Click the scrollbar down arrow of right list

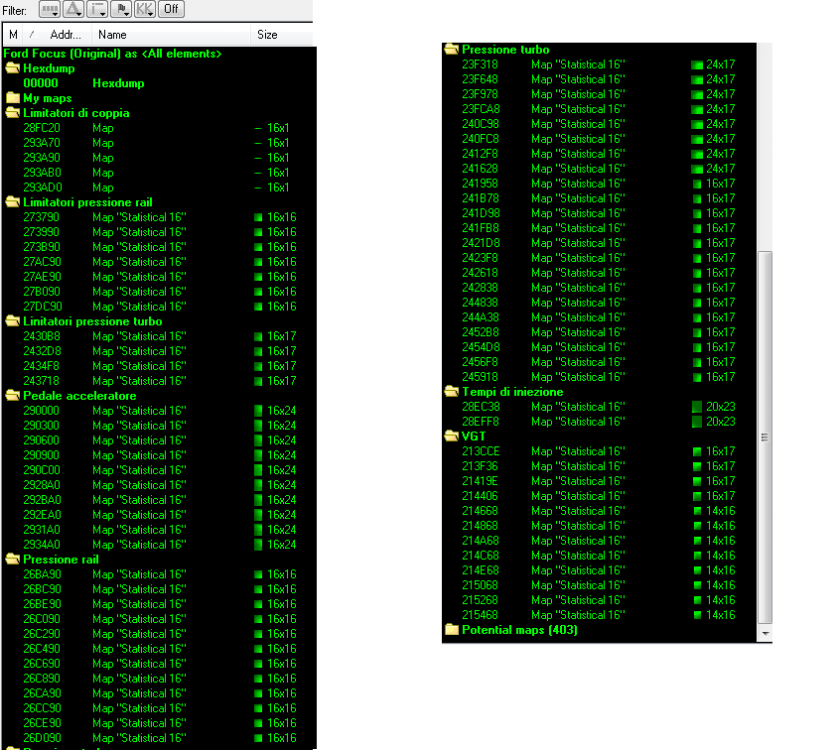(765, 633)
